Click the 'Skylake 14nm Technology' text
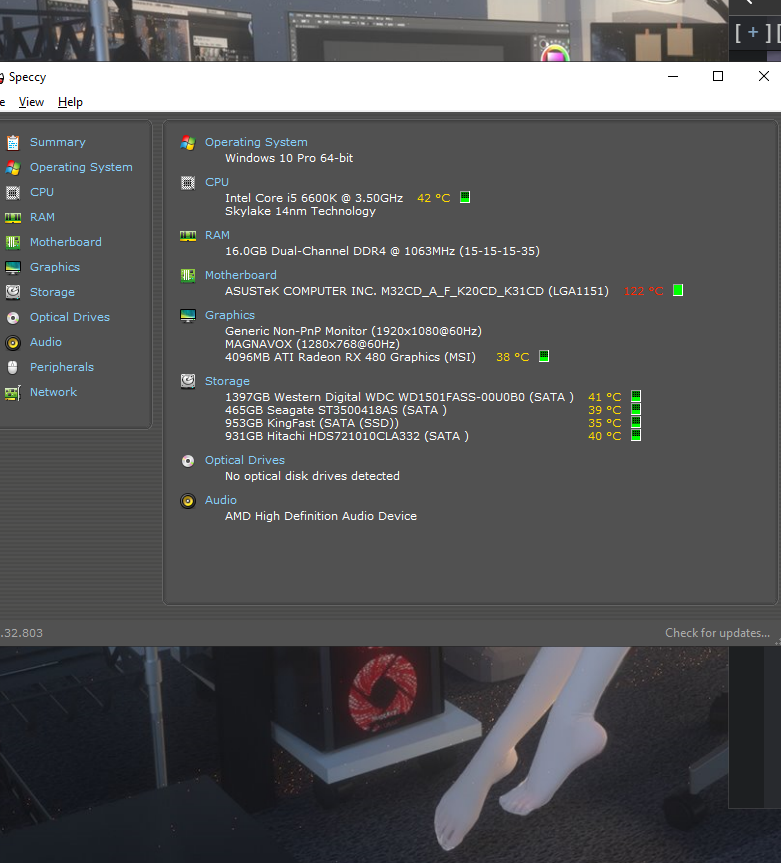The image size is (781, 863). (300, 211)
